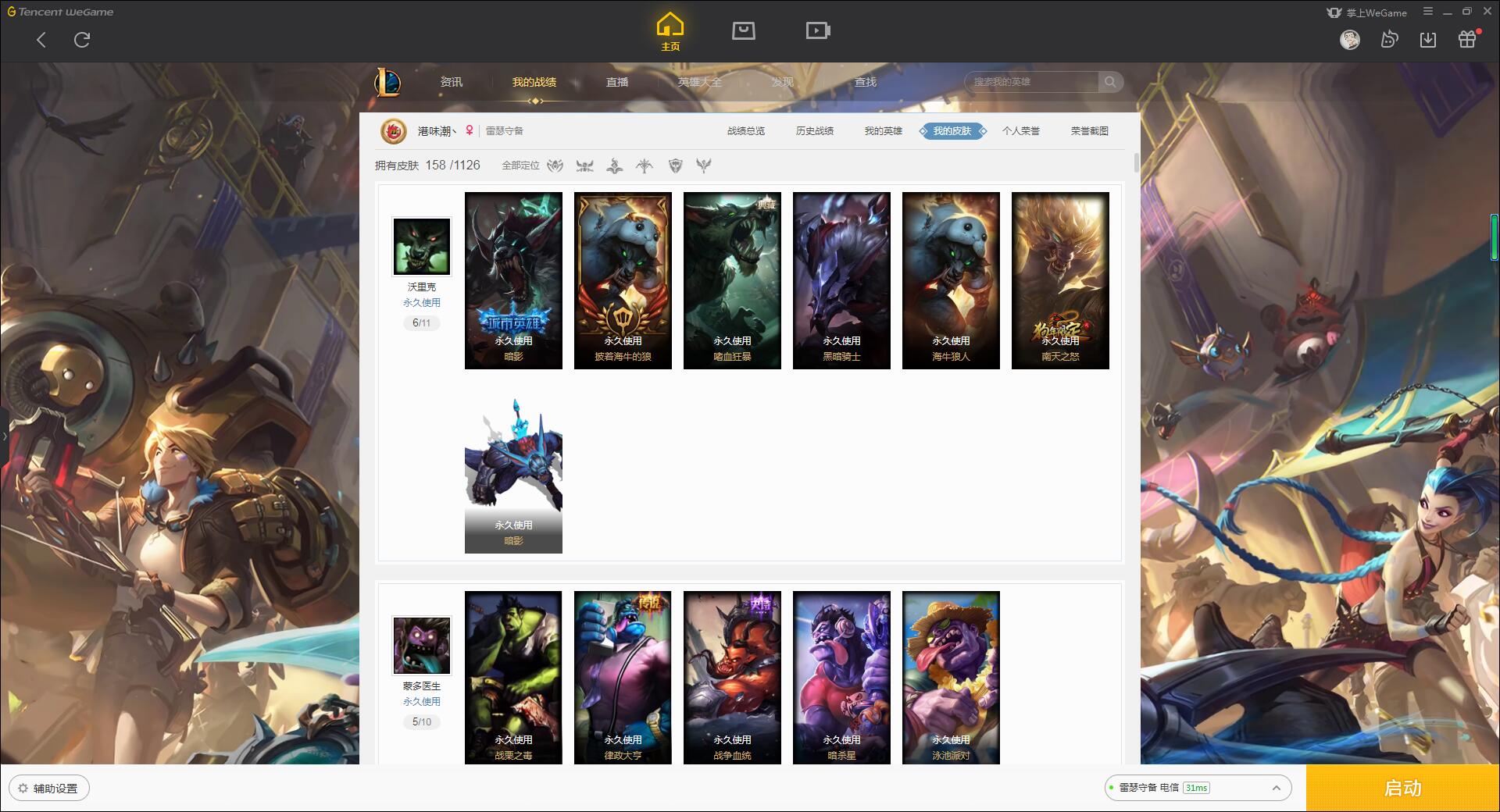This screenshot has width=1500, height=812.
Task: Switch to 资讯 tab
Action: click(452, 82)
